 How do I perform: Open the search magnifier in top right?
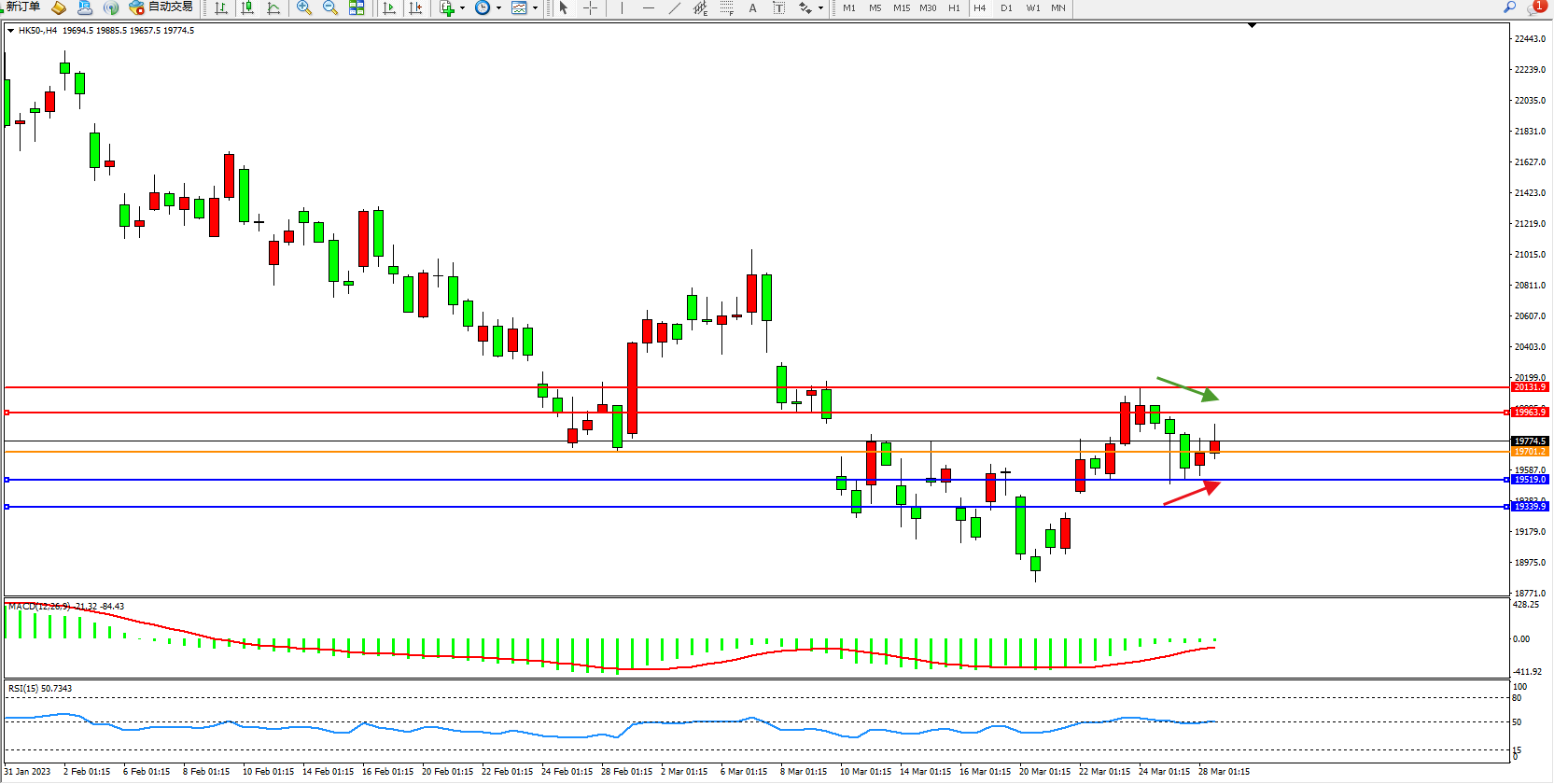[1509, 7]
